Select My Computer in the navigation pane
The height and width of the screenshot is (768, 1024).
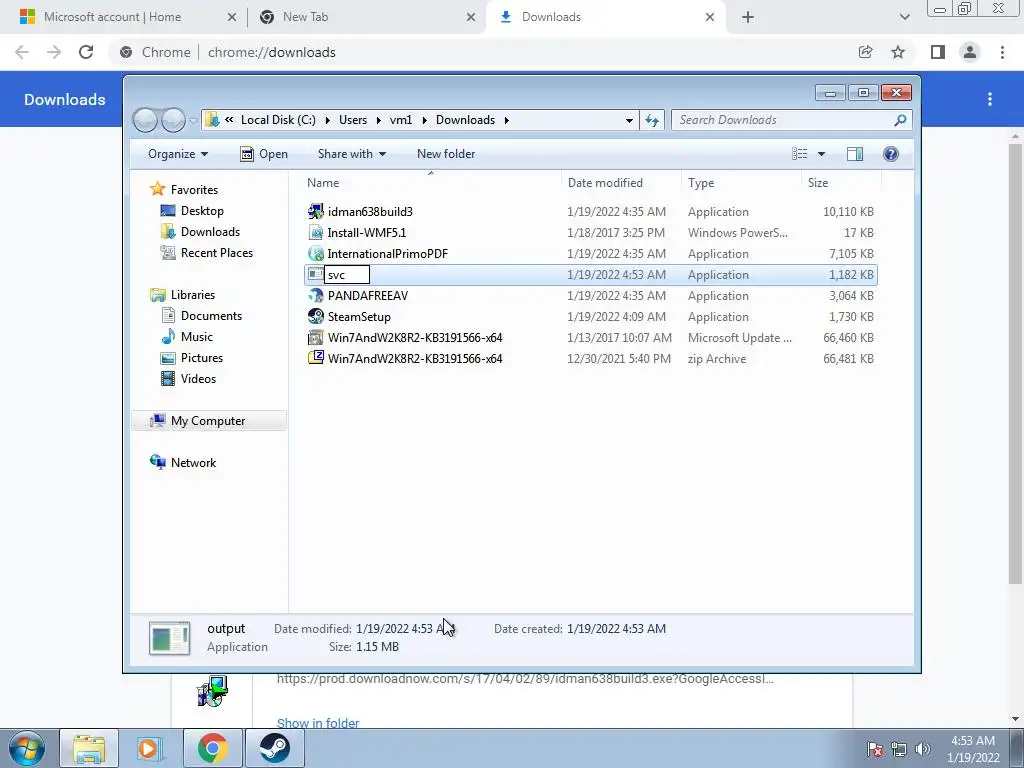pyautogui.click(x=208, y=421)
